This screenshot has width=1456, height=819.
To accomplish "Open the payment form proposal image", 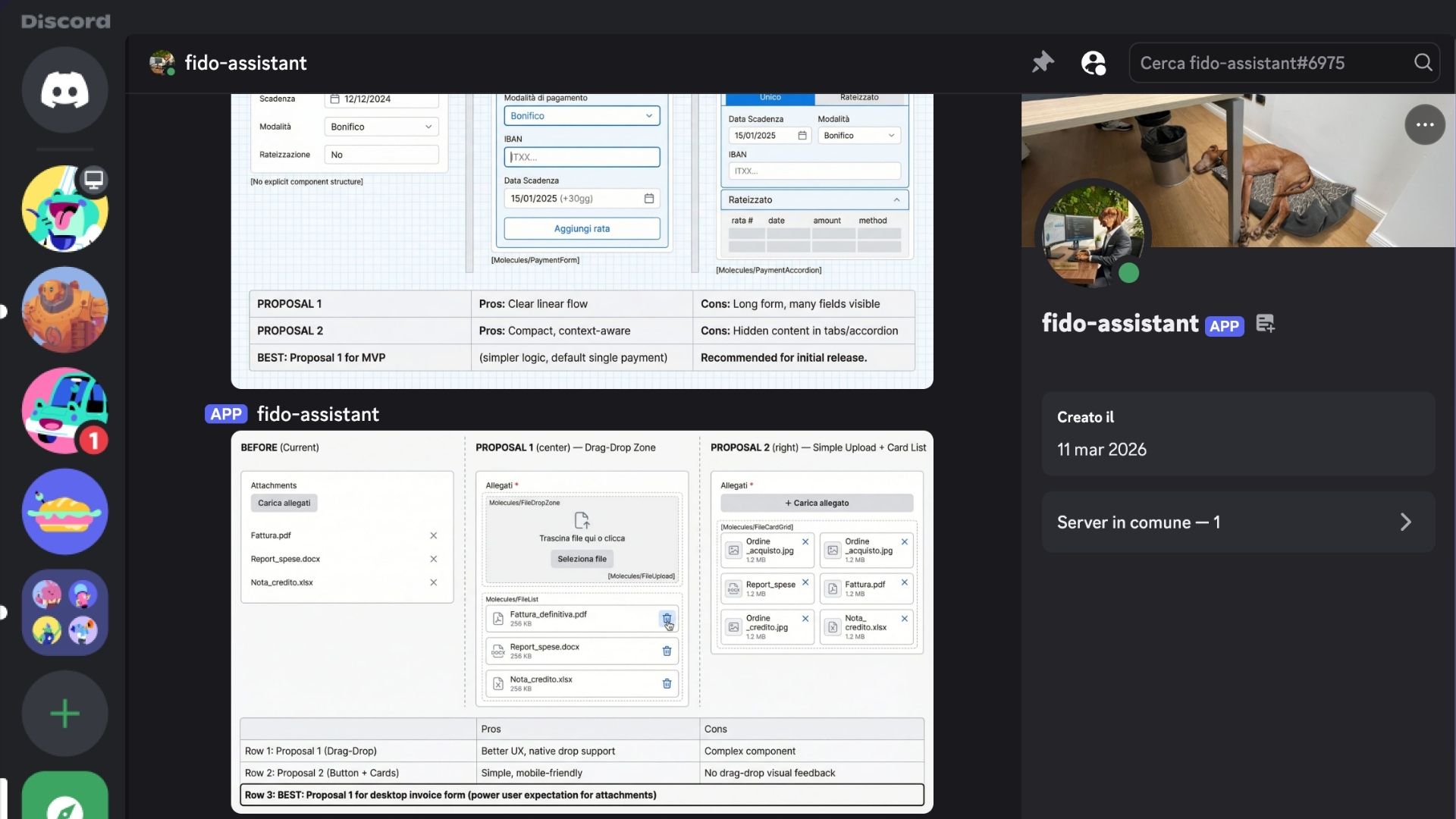I will click(x=582, y=243).
